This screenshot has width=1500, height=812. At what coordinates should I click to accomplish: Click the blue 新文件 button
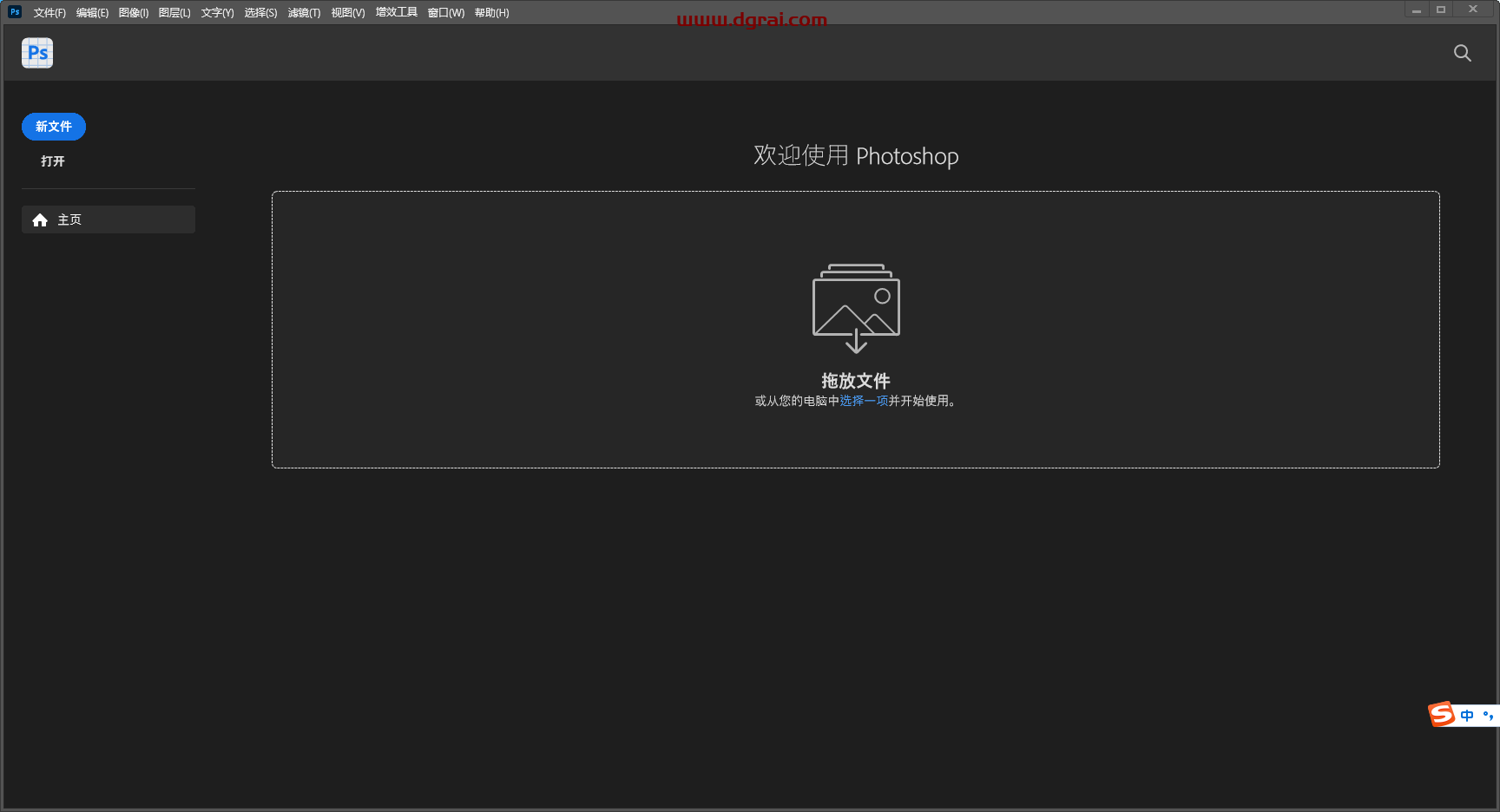(x=54, y=127)
